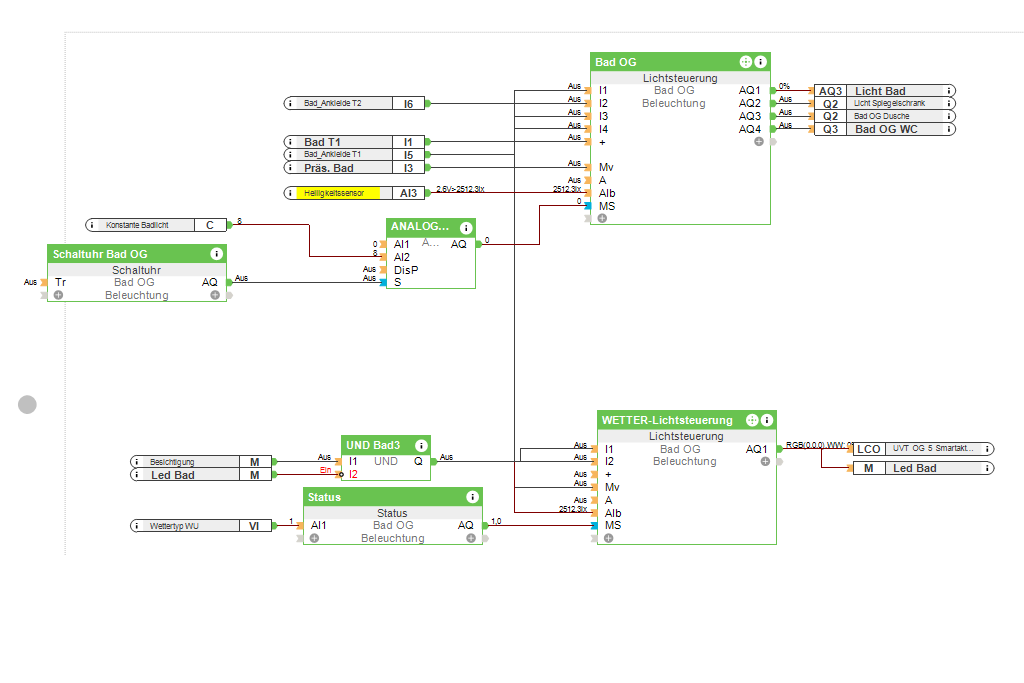1024x683 pixels.
Task: Select the yellow highlighted Helligkeitssensor label
Action: click(x=339, y=193)
